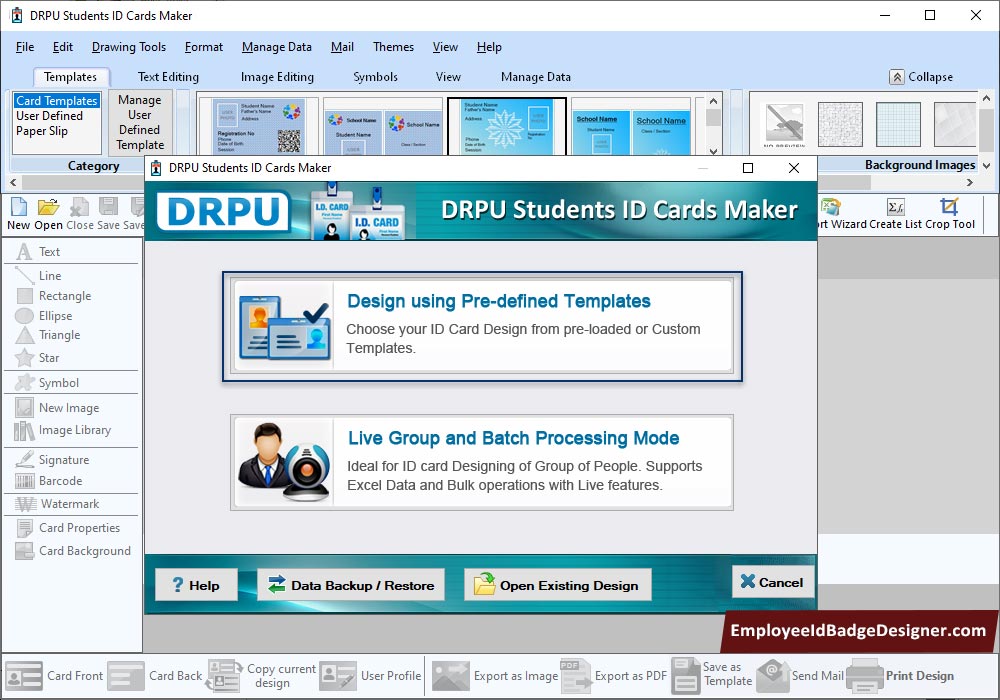The height and width of the screenshot is (700, 1000).
Task: Select the snowflake blue card template thumbnail
Action: pos(507,126)
